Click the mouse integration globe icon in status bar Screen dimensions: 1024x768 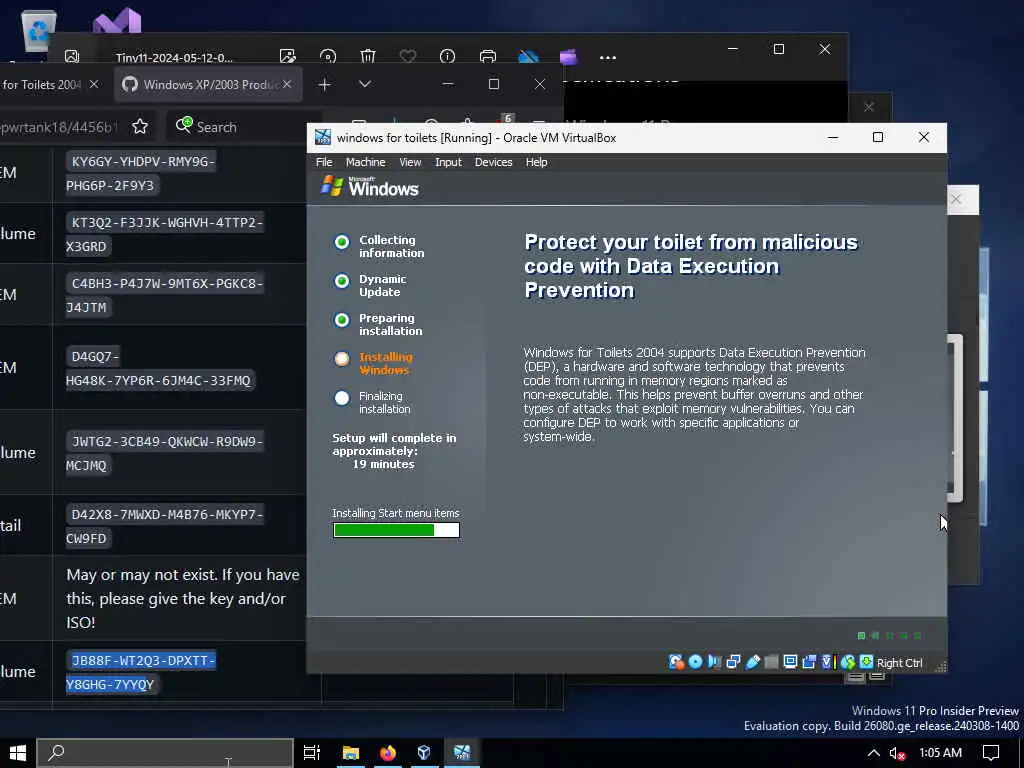pos(848,662)
